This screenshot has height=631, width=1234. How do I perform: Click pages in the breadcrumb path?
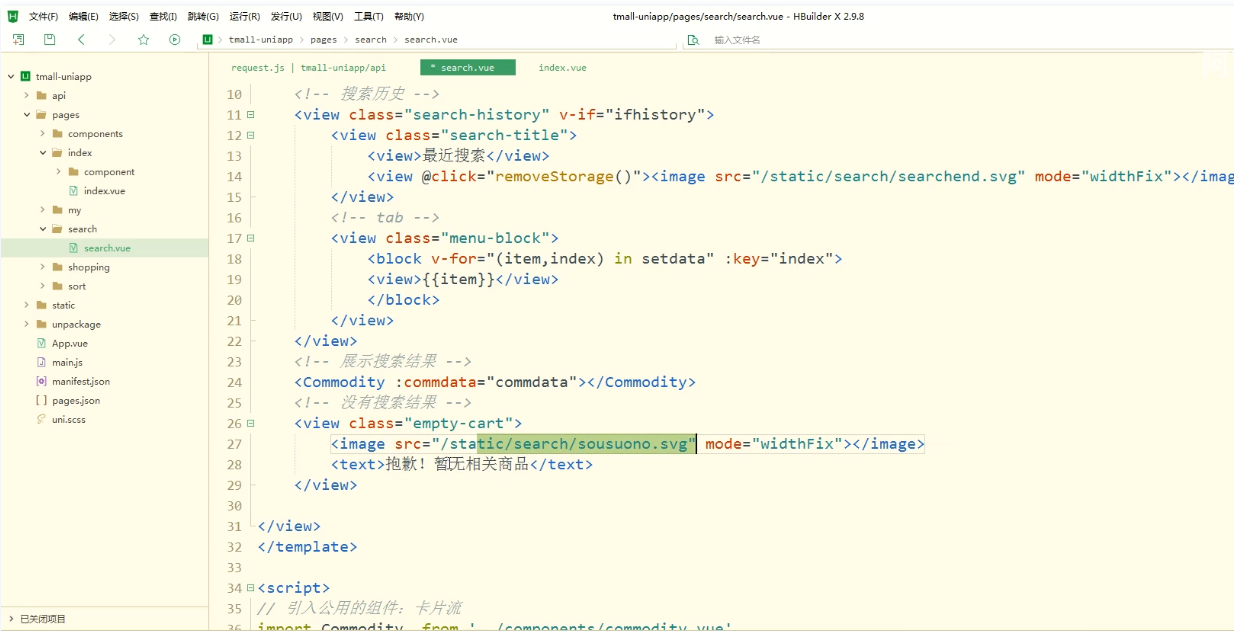point(323,40)
